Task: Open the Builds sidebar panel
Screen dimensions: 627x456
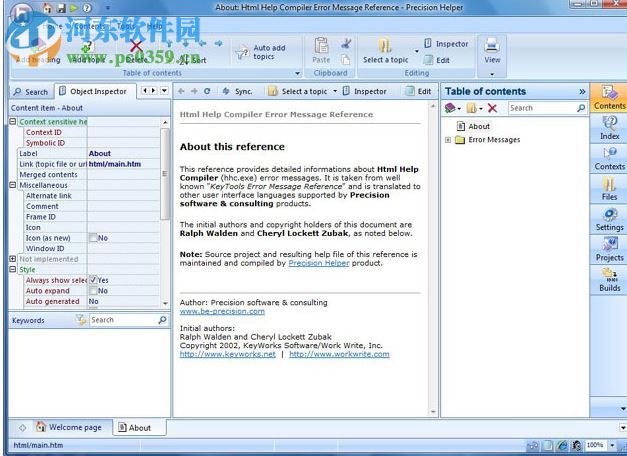Action: (x=609, y=280)
